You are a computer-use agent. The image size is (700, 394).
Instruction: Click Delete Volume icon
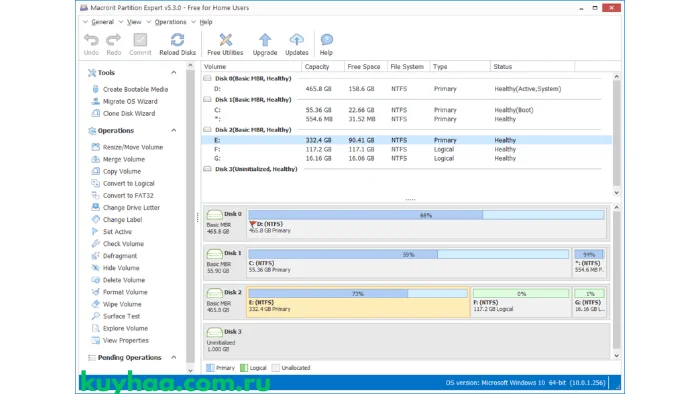tap(95, 280)
